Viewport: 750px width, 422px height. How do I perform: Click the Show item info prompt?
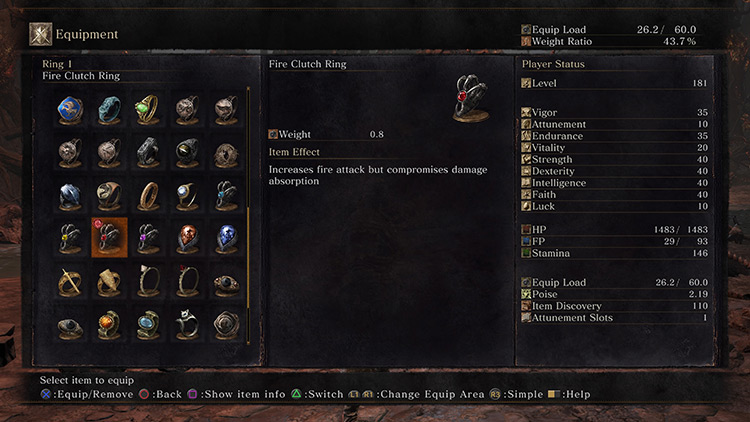point(236,394)
